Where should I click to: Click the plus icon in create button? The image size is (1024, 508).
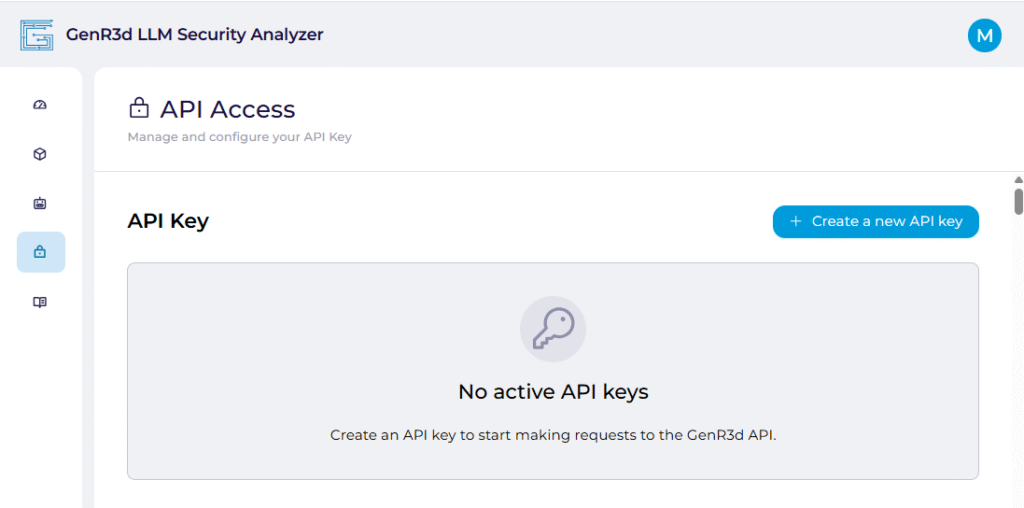[796, 221]
